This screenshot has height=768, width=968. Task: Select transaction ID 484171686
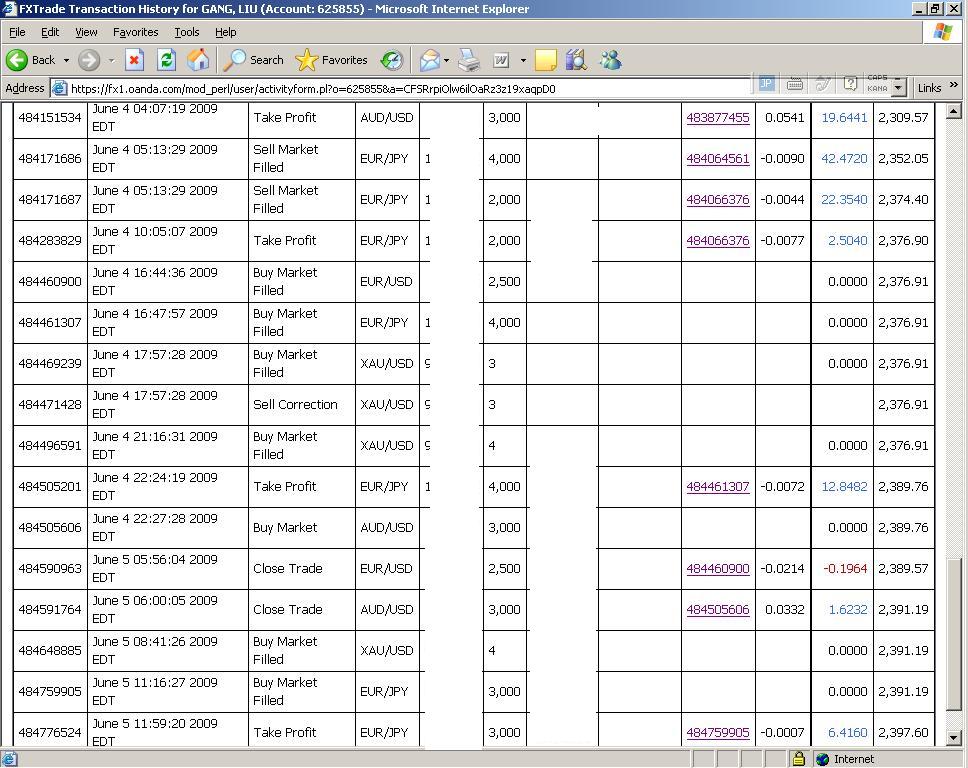coord(50,159)
